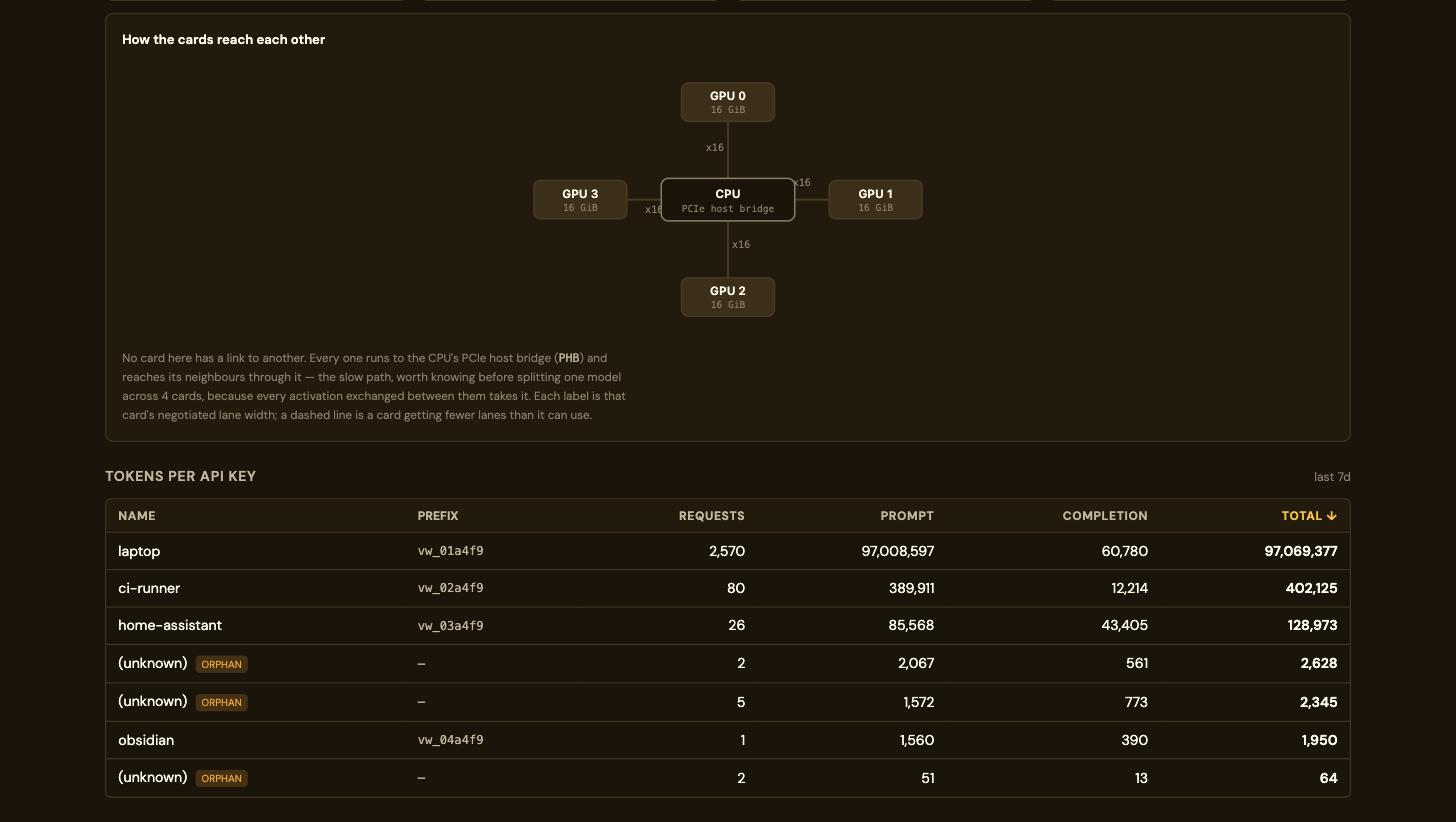This screenshot has height=822, width=1456.
Task: Open the ci-runner API key row
Action: pyautogui.click(x=728, y=588)
